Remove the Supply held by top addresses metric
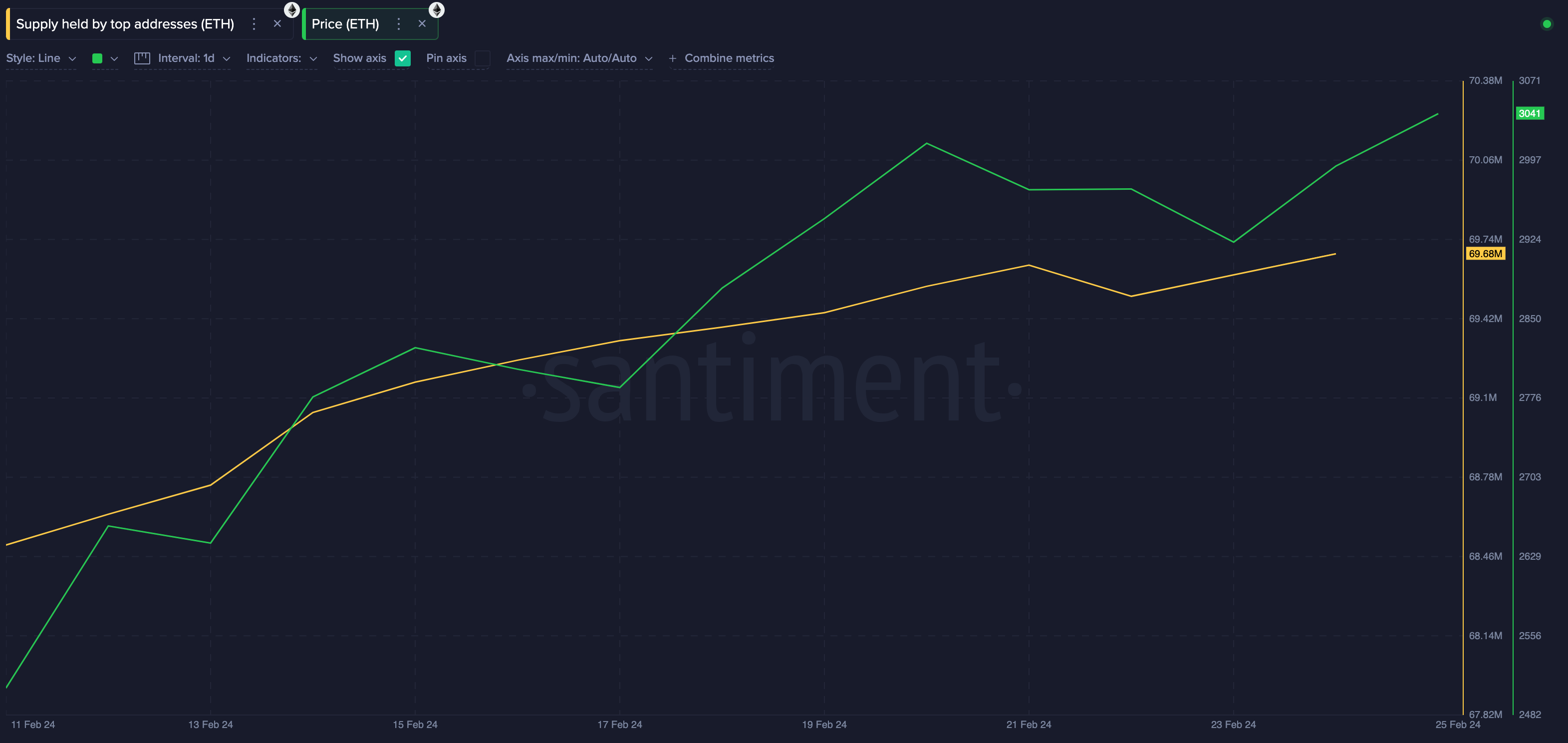This screenshot has width=1568, height=743. pos(277,24)
